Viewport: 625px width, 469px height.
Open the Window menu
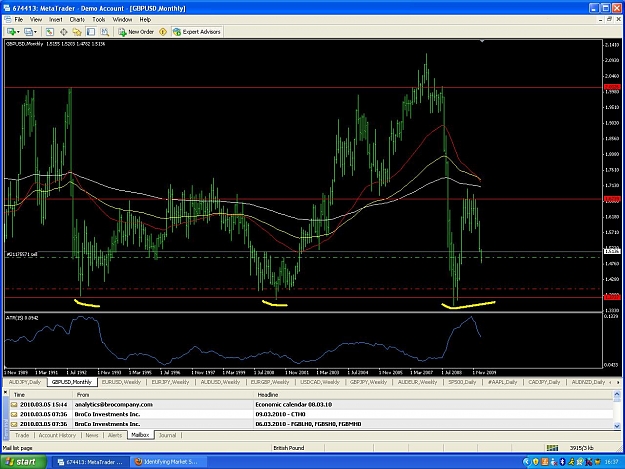tap(122, 20)
